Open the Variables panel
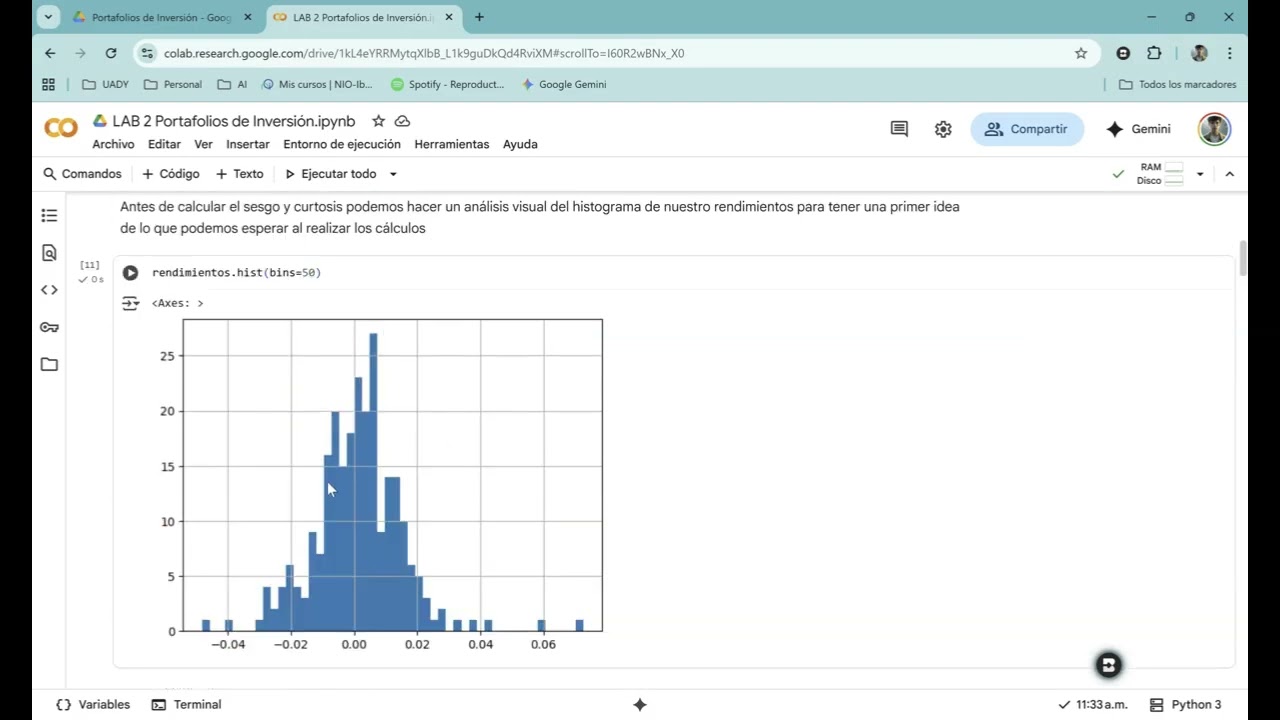1280x720 pixels. coord(93,705)
